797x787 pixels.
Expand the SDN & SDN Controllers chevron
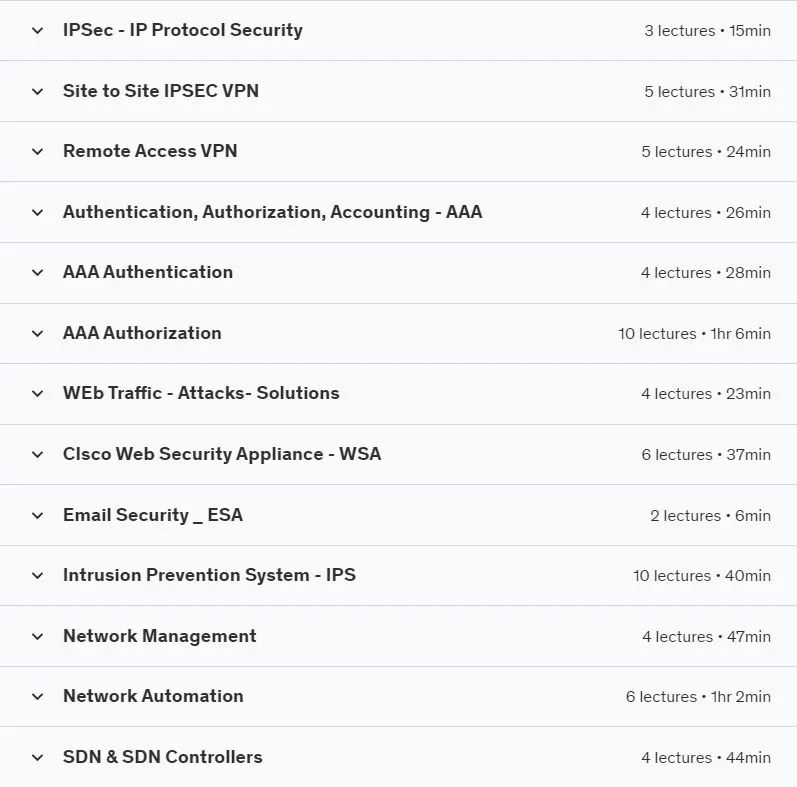(x=38, y=758)
